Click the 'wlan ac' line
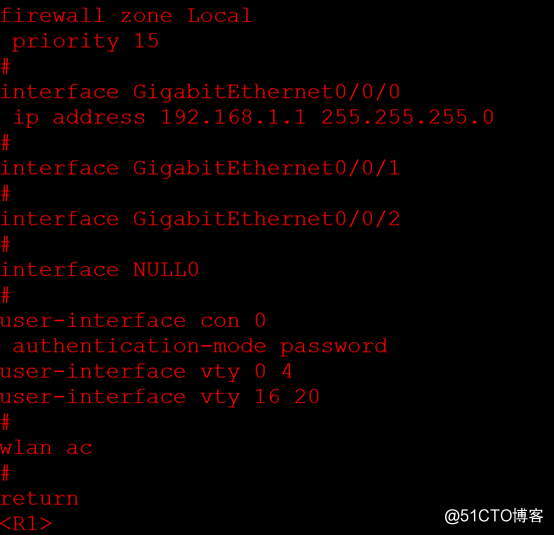This screenshot has width=554, height=535. [x=46, y=448]
